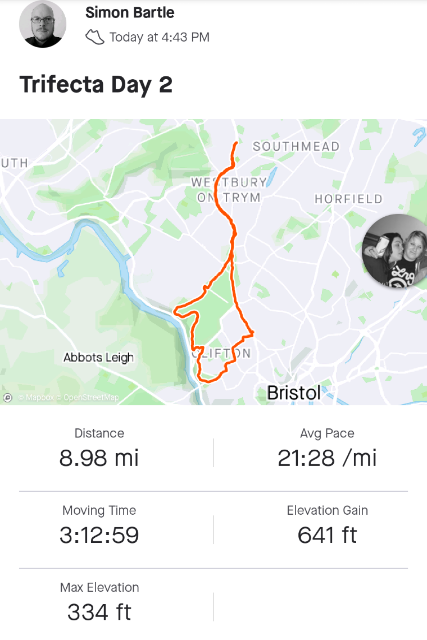
Task: Open the Trifecta Day 2 activity title
Action: (96, 85)
